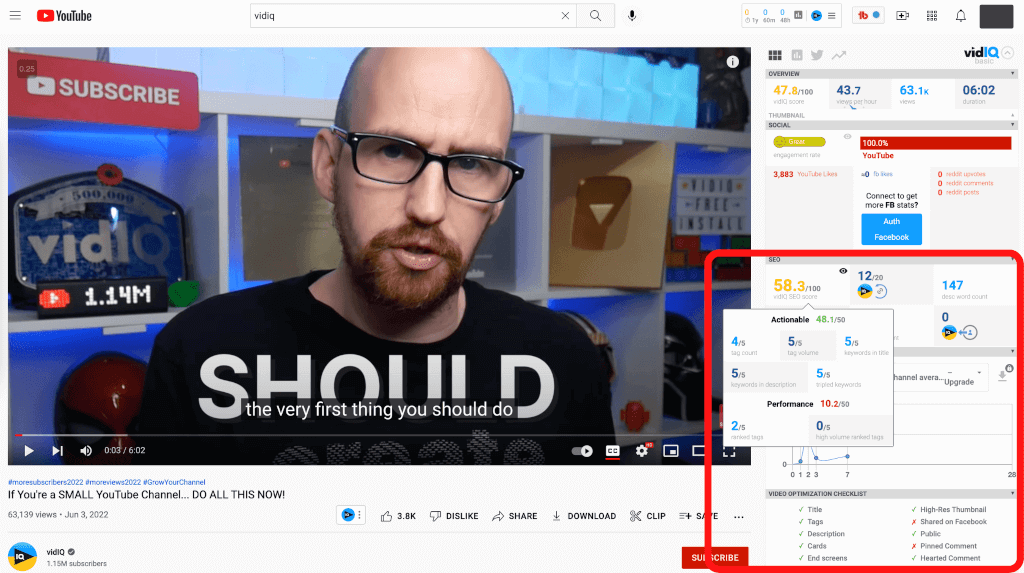
Task: Open the #GrowYourChannel hashtag
Action: (174, 482)
